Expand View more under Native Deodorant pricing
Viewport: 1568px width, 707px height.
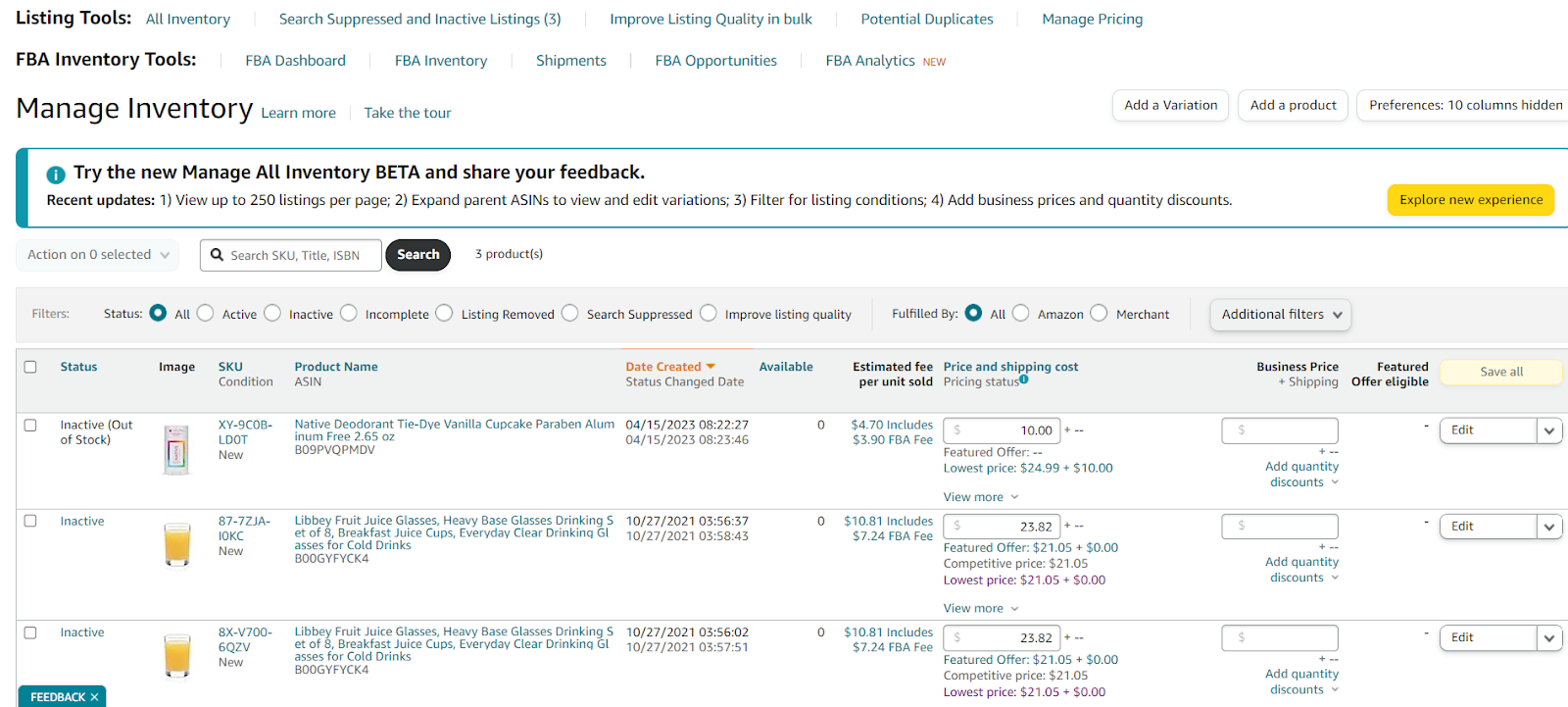[981, 497]
